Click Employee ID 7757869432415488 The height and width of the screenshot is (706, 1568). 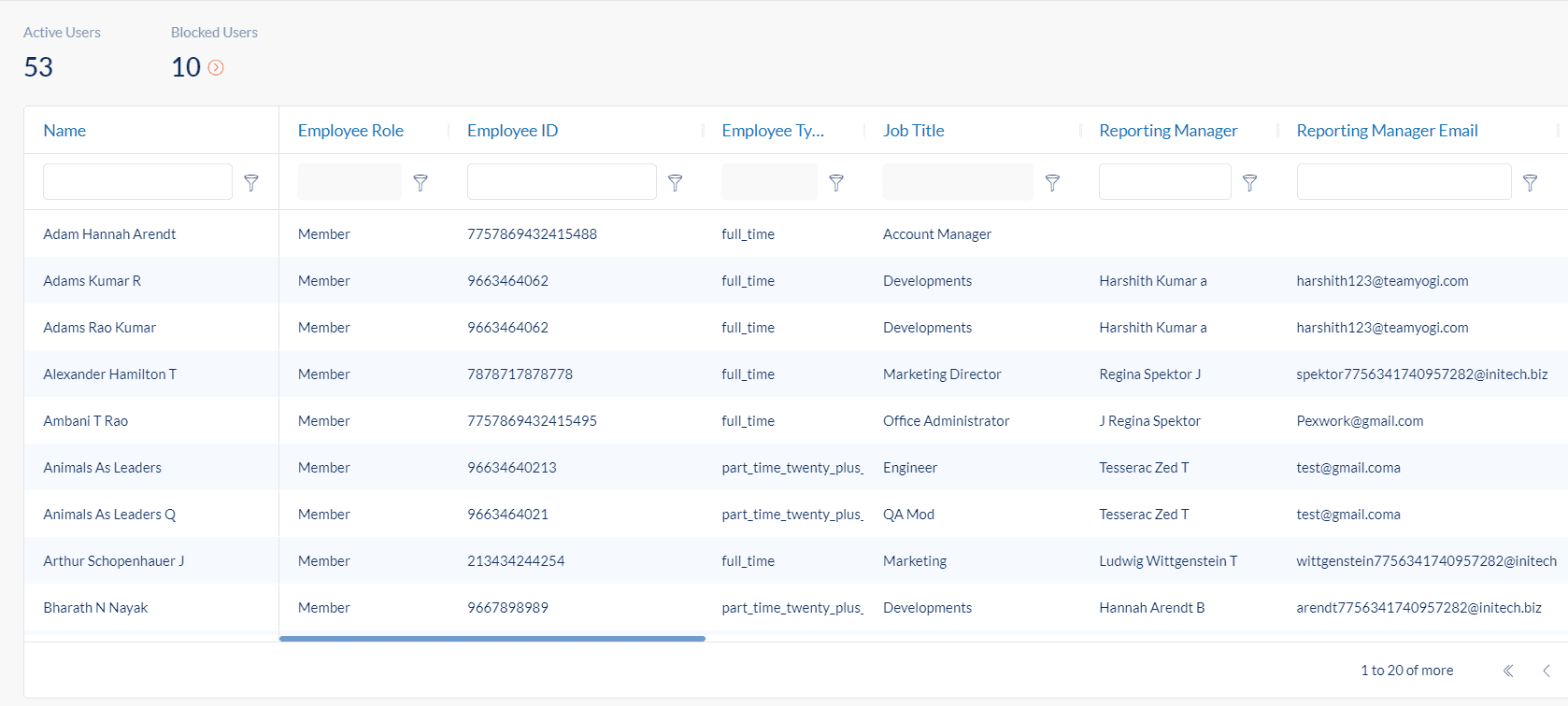[532, 234]
